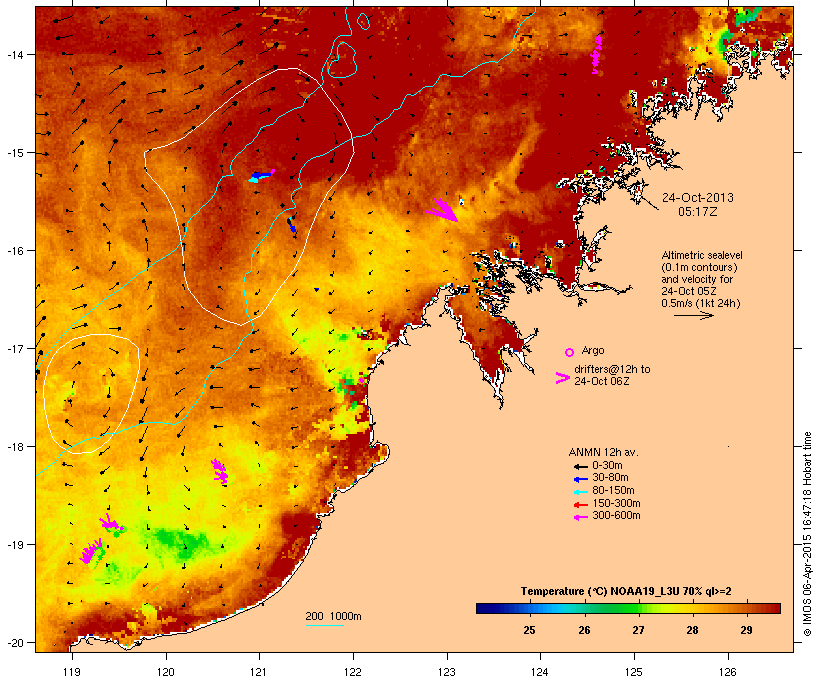This screenshot has width=820, height=680.
Task: Click the magenta drifter cluster near 120.6E -18
Action: pos(220,471)
